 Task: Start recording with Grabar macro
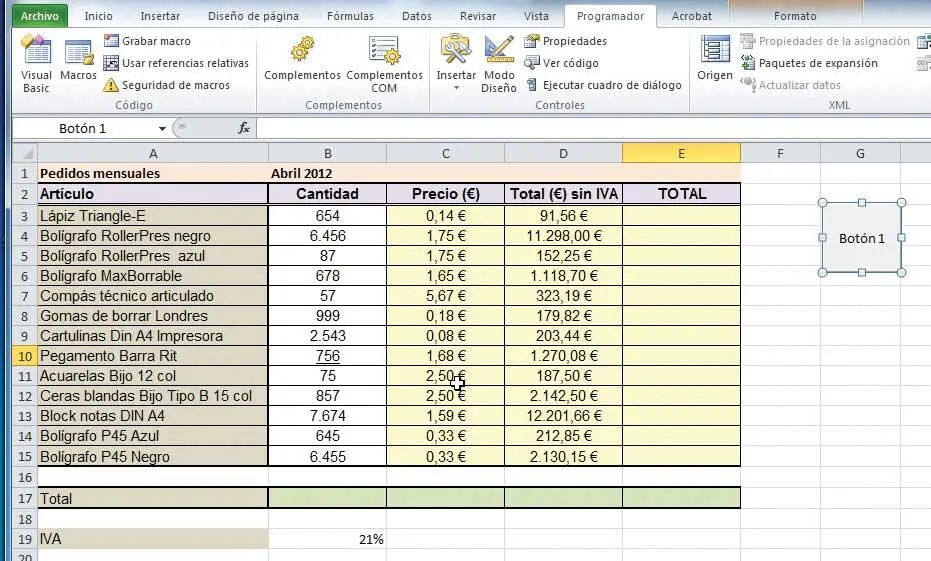coord(155,41)
